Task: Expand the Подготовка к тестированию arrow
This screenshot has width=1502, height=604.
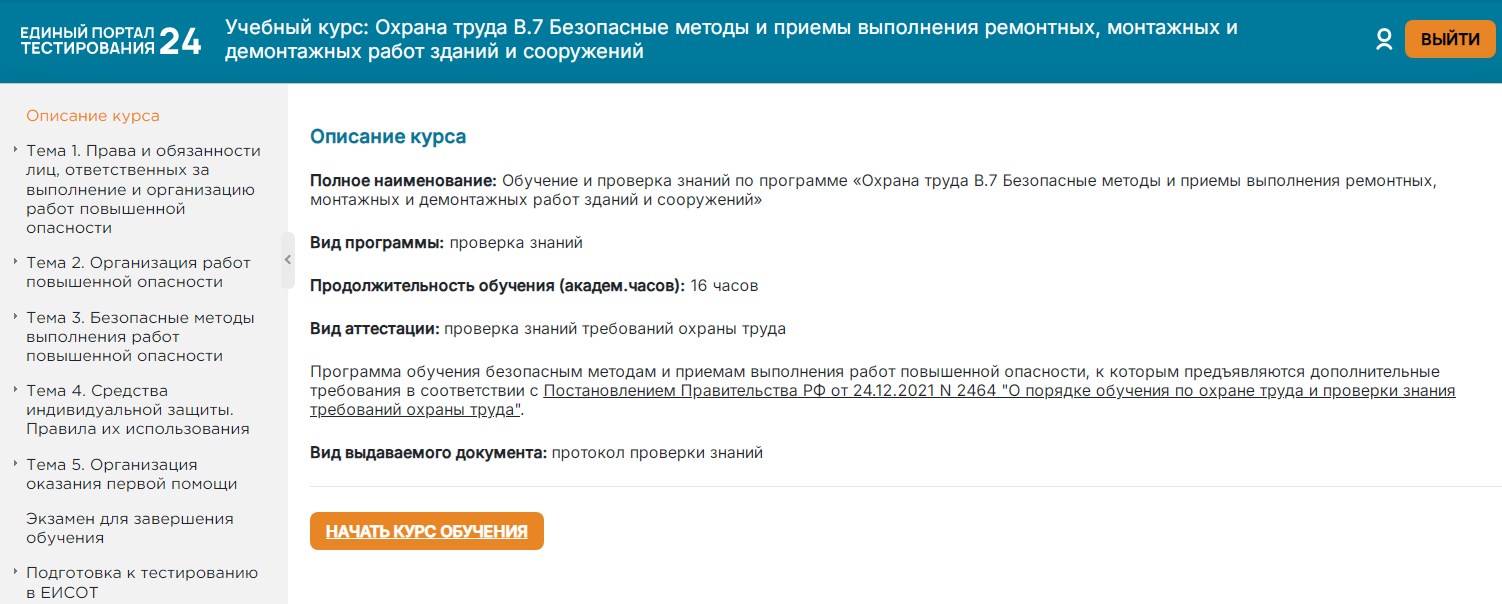Action: click(x=16, y=572)
